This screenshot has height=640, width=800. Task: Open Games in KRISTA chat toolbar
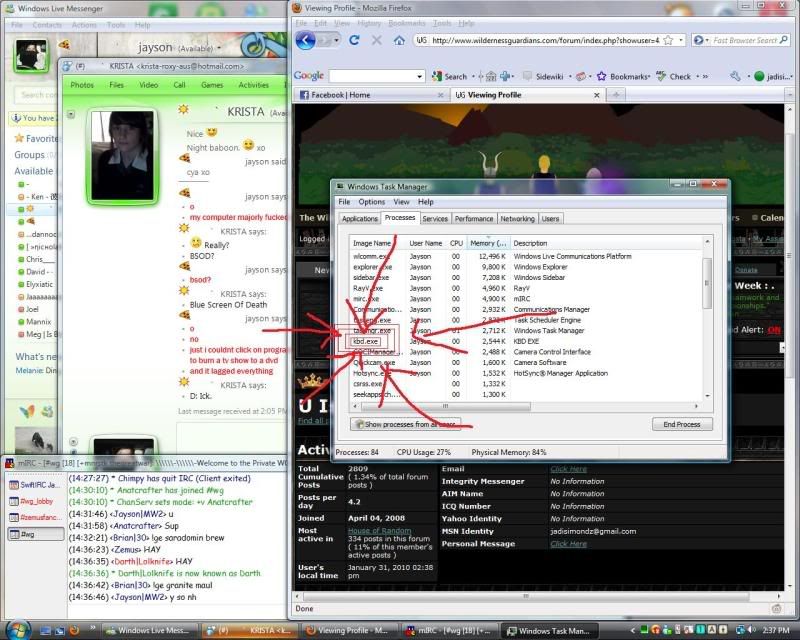click(x=212, y=85)
